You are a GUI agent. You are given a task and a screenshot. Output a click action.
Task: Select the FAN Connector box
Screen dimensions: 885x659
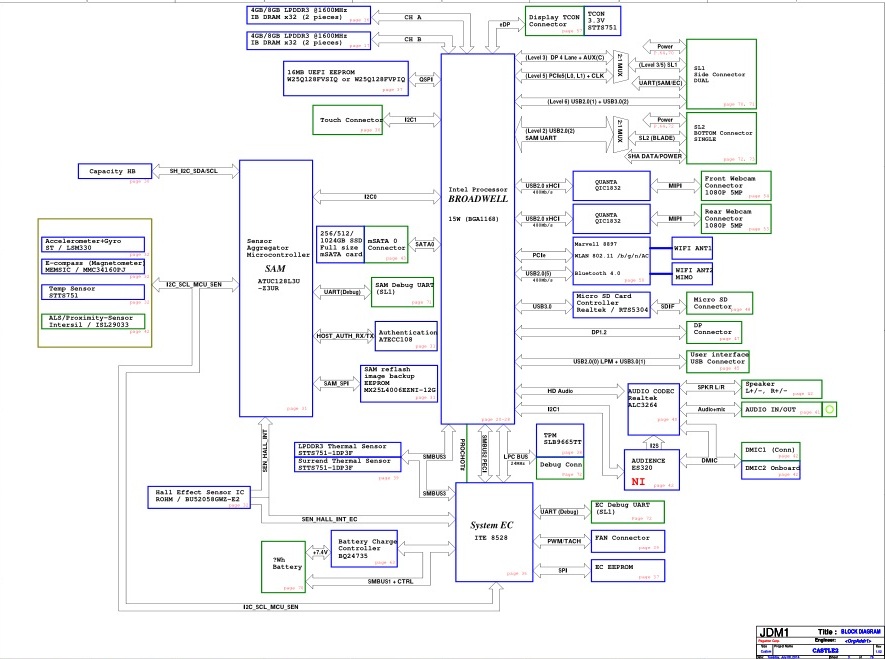click(x=627, y=540)
